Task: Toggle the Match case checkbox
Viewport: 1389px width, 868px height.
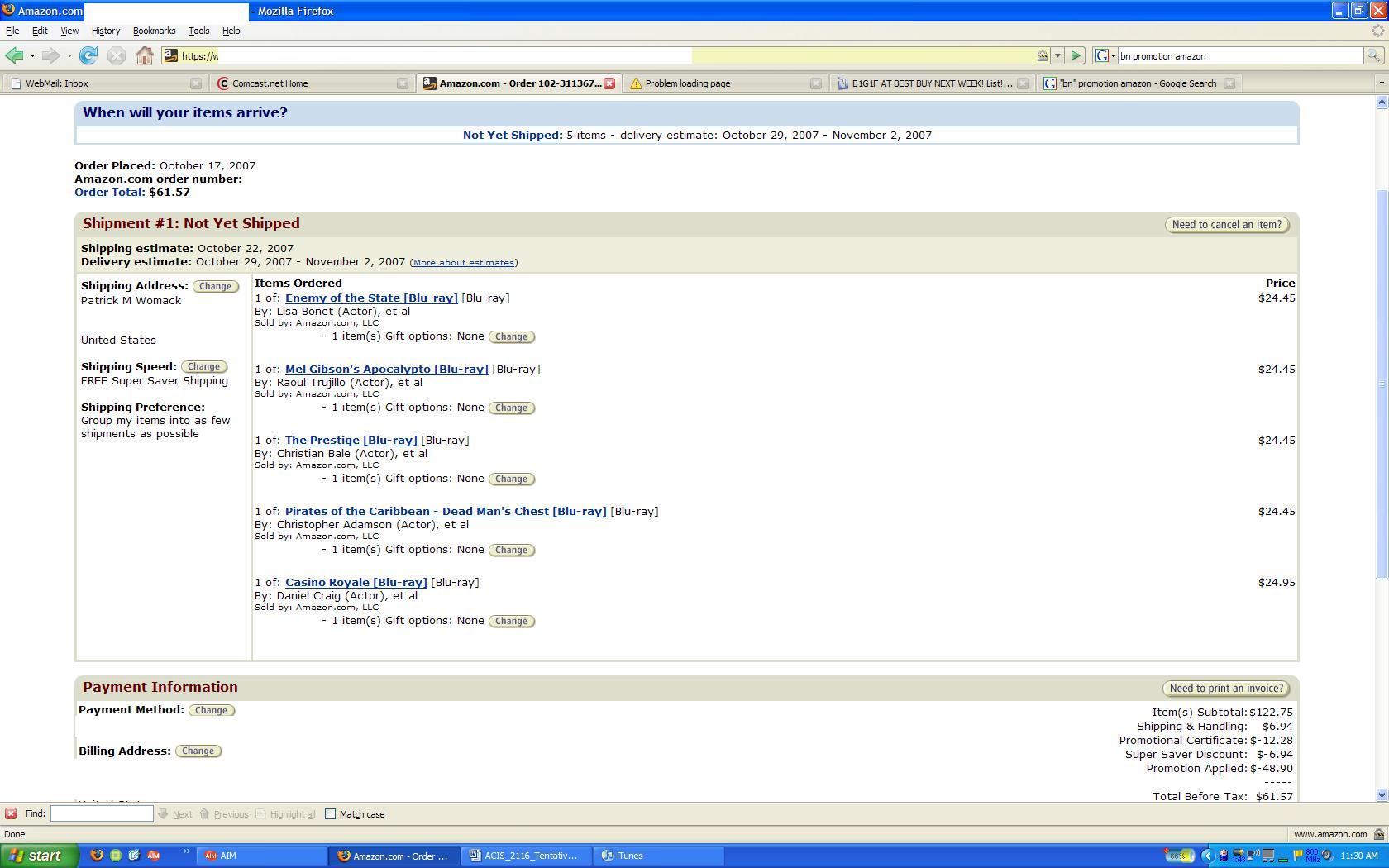Action: pyautogui.click(x=330, y=813)
